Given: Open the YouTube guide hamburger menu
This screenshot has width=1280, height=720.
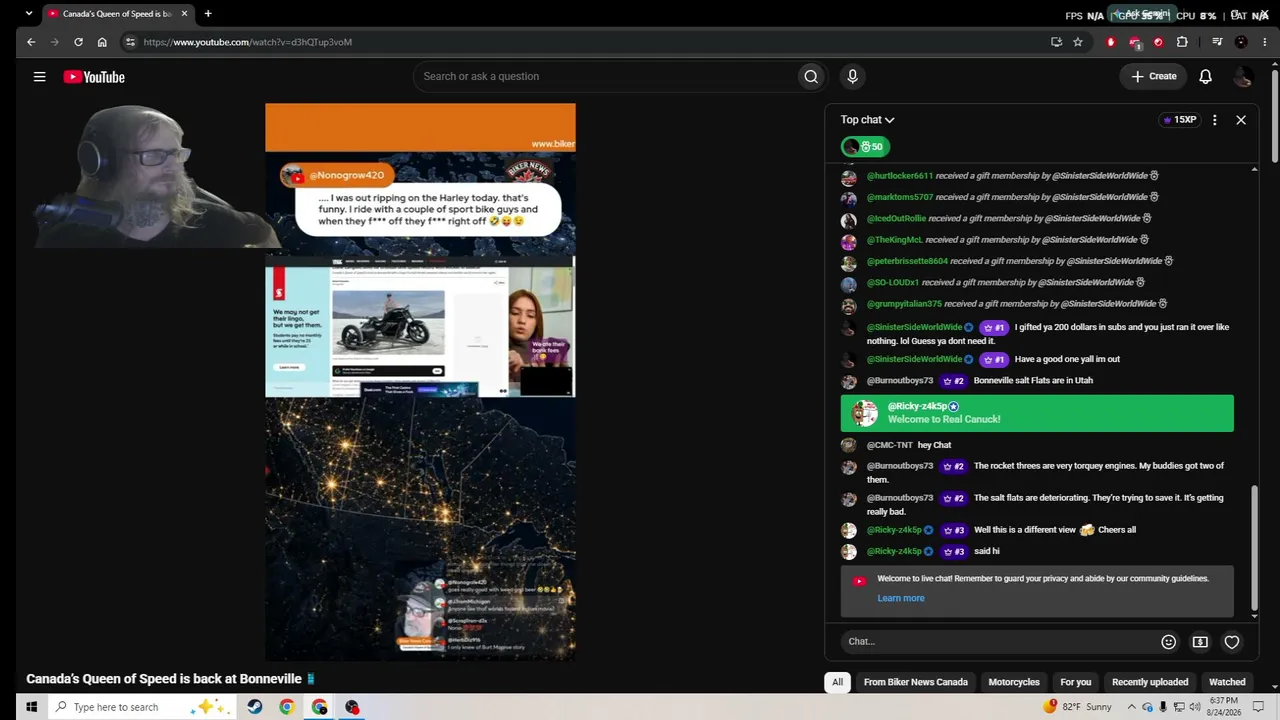Looking at the screenshot, I should coord(39,77).
